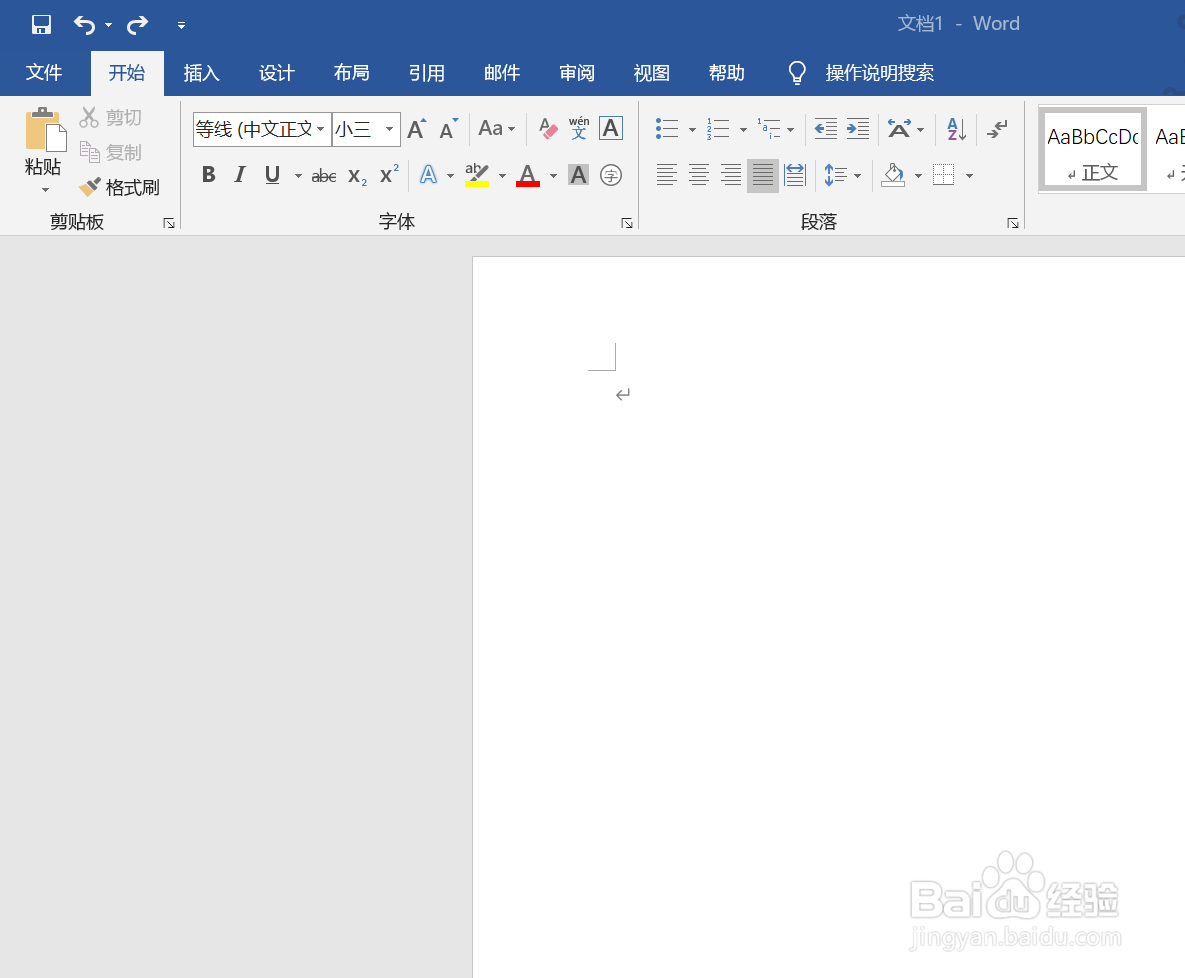Decrease font size with the shrink icon

[x=449, y=129]
